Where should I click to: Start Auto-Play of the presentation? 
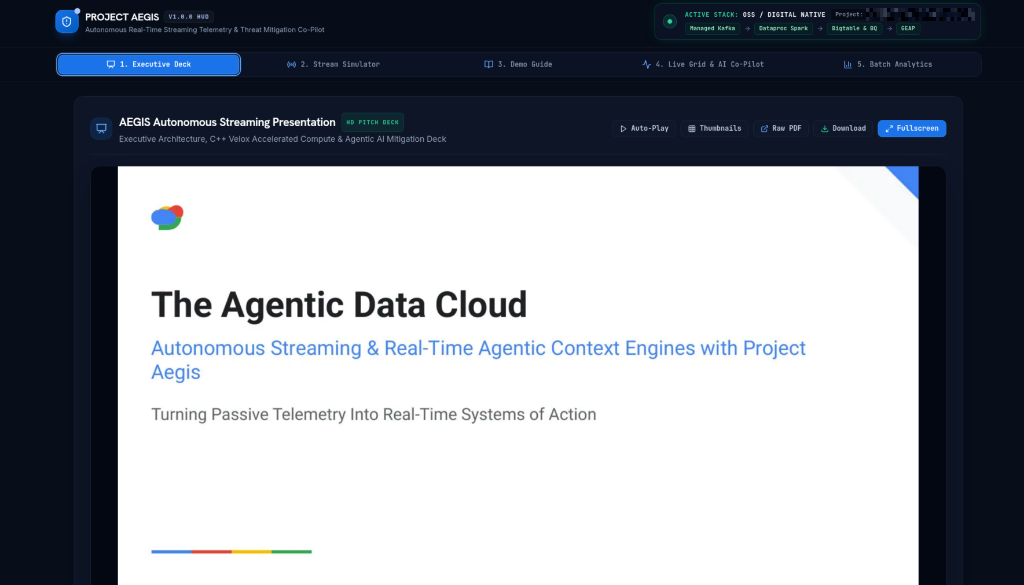644,129
